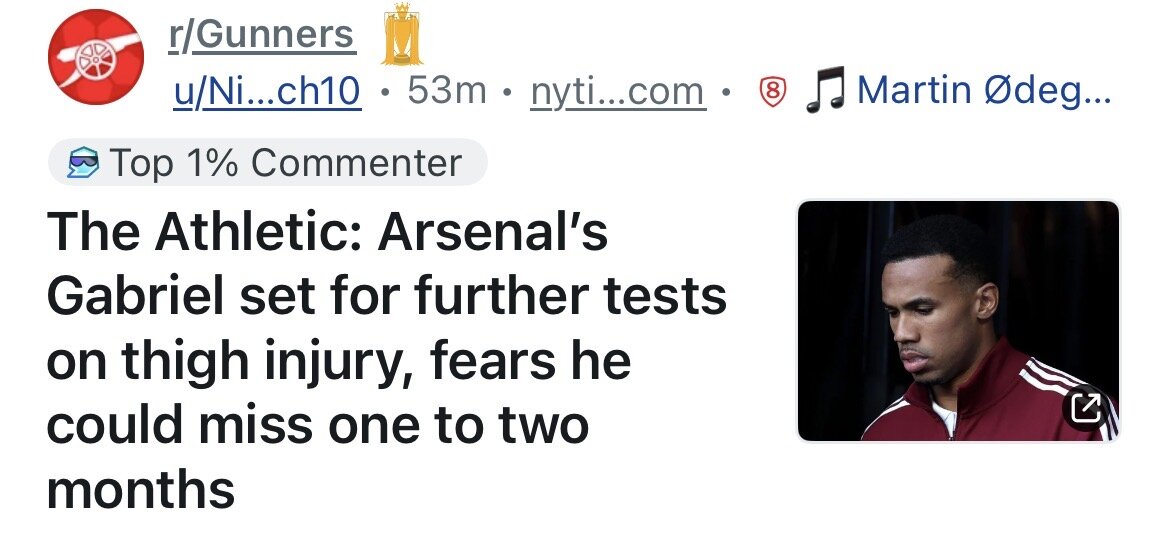Open the r/Gunners subreddit link
The height and width of the screenshot is (554, 1170).
(260, 35)
